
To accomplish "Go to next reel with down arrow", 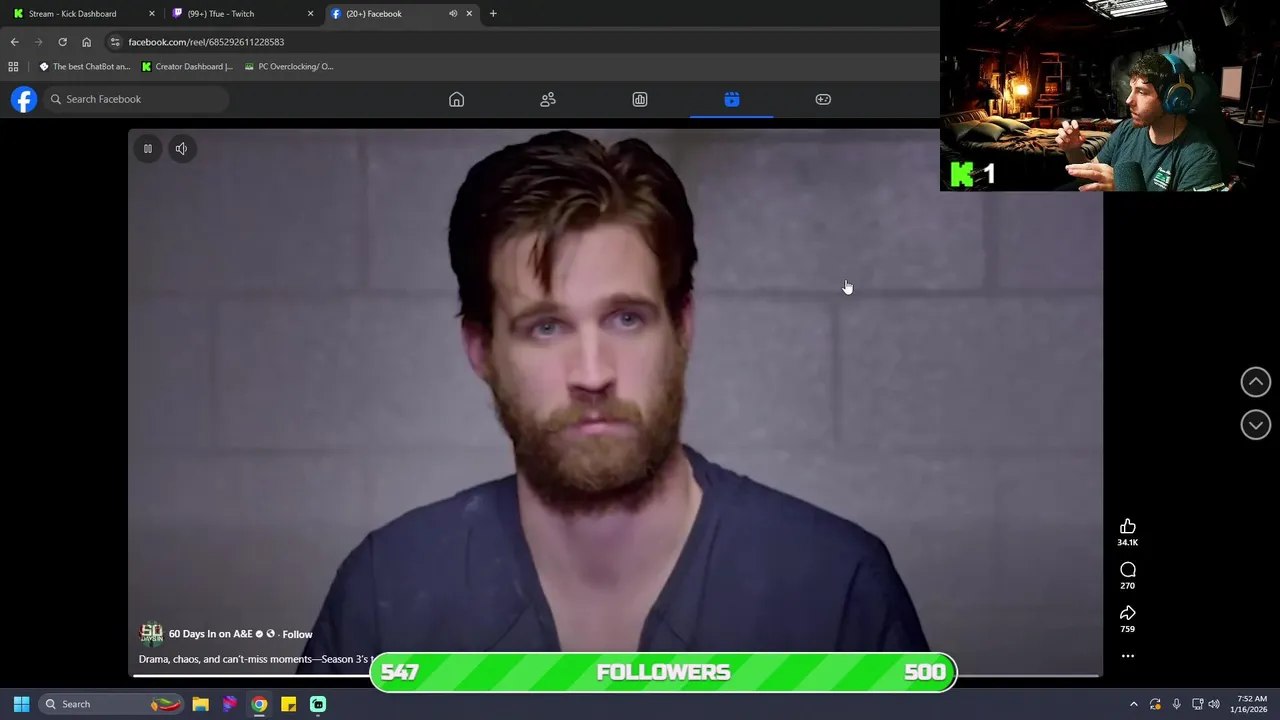I will tap(1255, 425).
